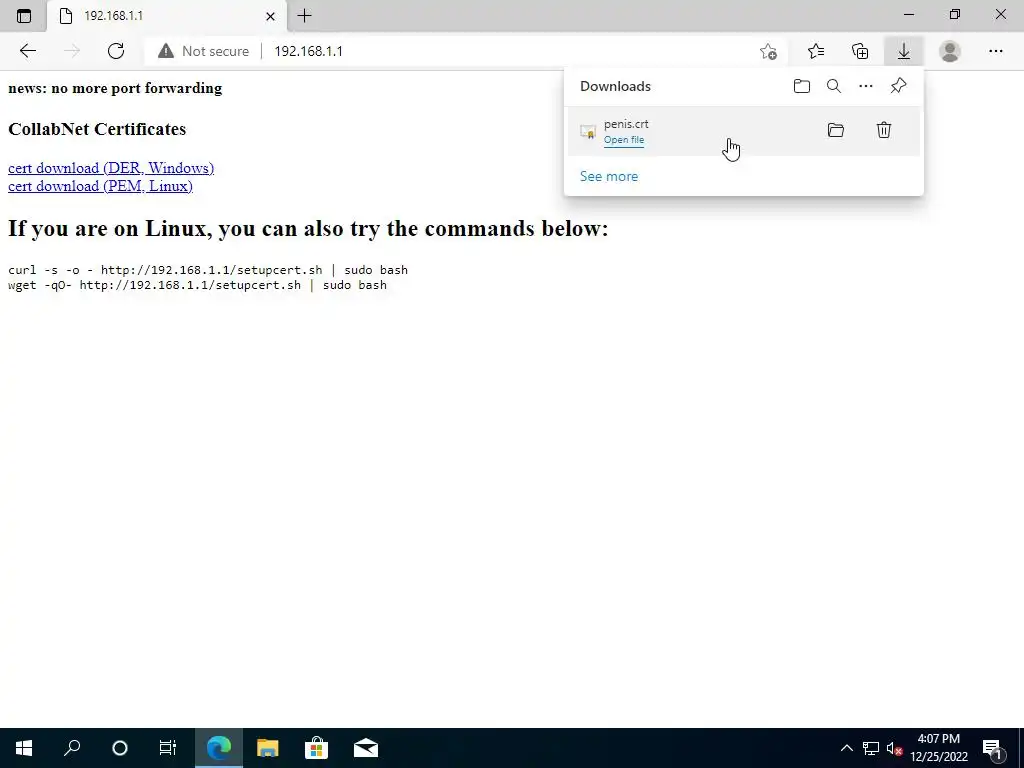
Task: Click See more in Downloads
Action: tap(609, 176)
